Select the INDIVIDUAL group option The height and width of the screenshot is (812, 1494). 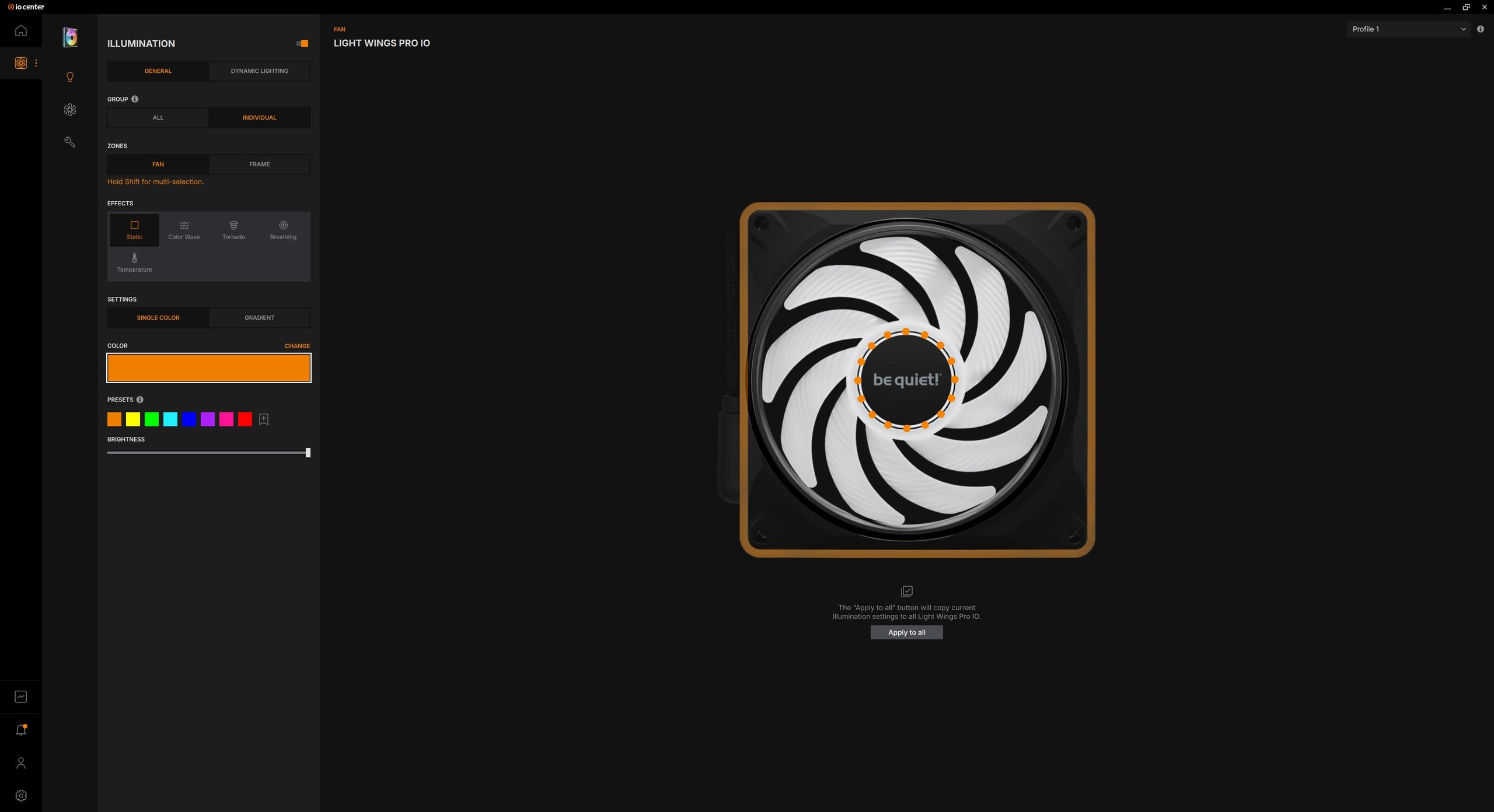(260, 118)
